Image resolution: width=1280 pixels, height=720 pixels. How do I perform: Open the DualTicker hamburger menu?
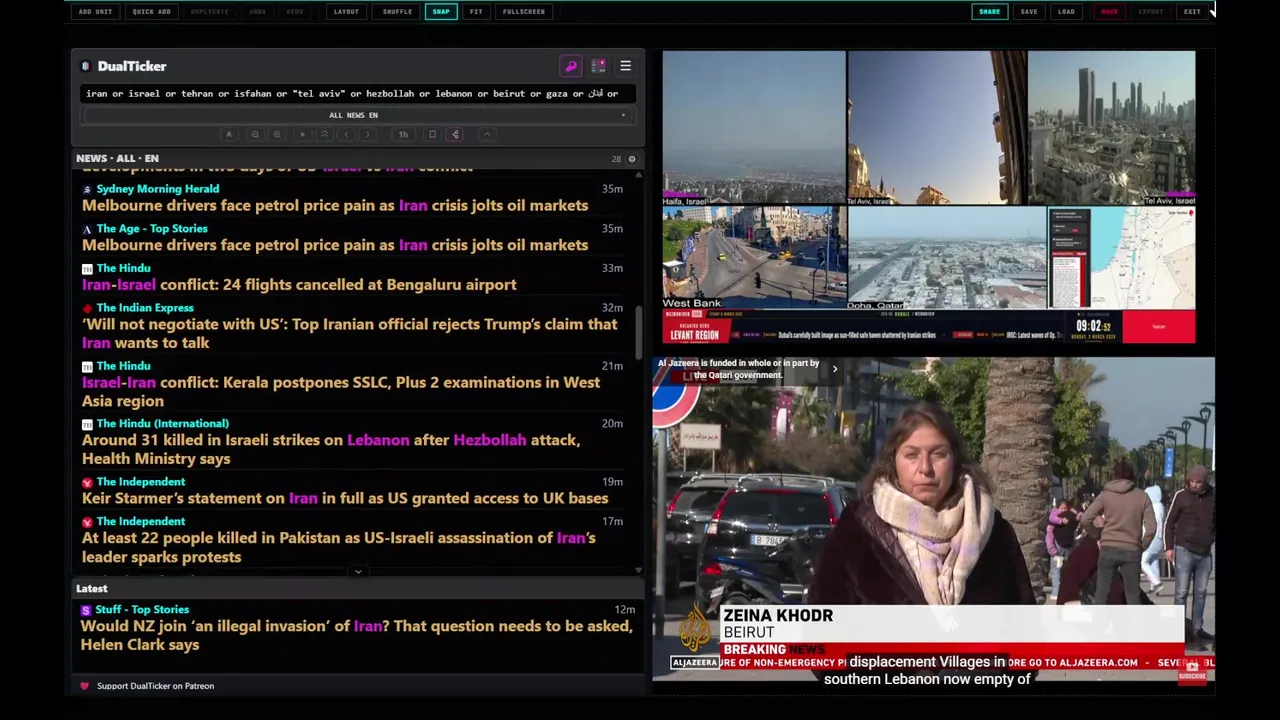click(x=625, y=66)
